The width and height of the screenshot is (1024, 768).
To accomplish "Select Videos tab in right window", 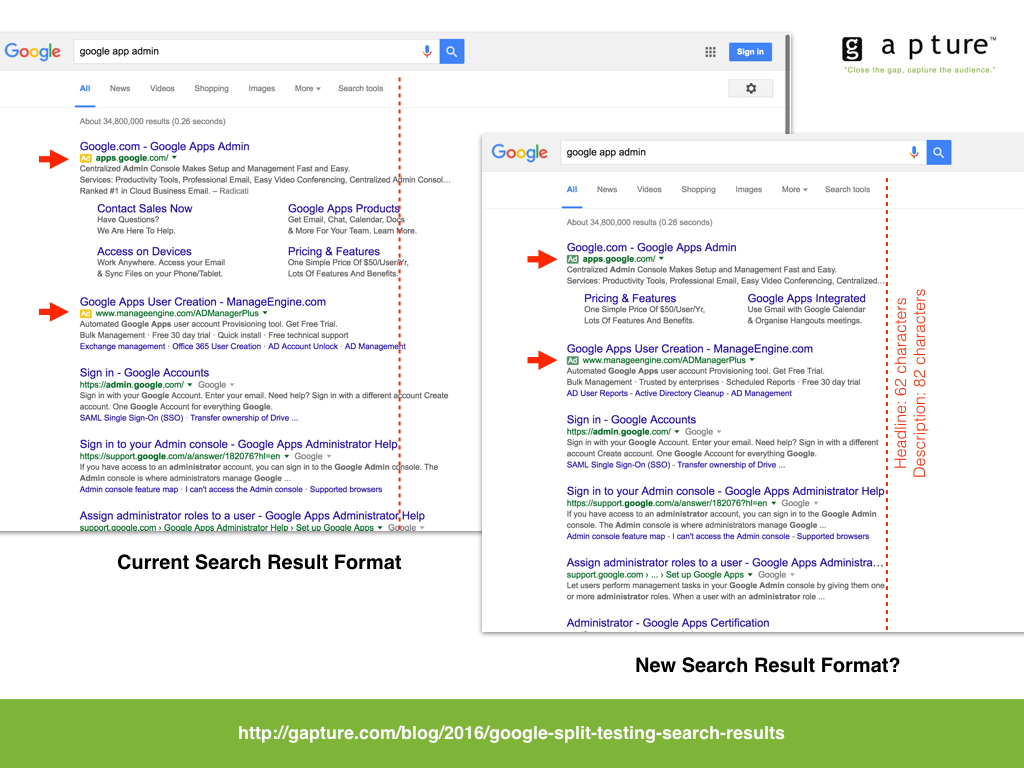I will (x=649, y=189).
